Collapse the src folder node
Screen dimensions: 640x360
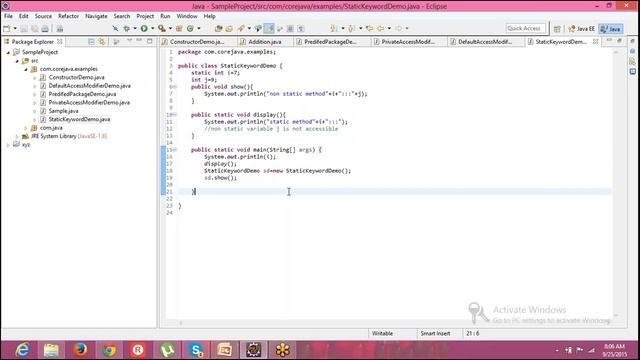(17, 61)
